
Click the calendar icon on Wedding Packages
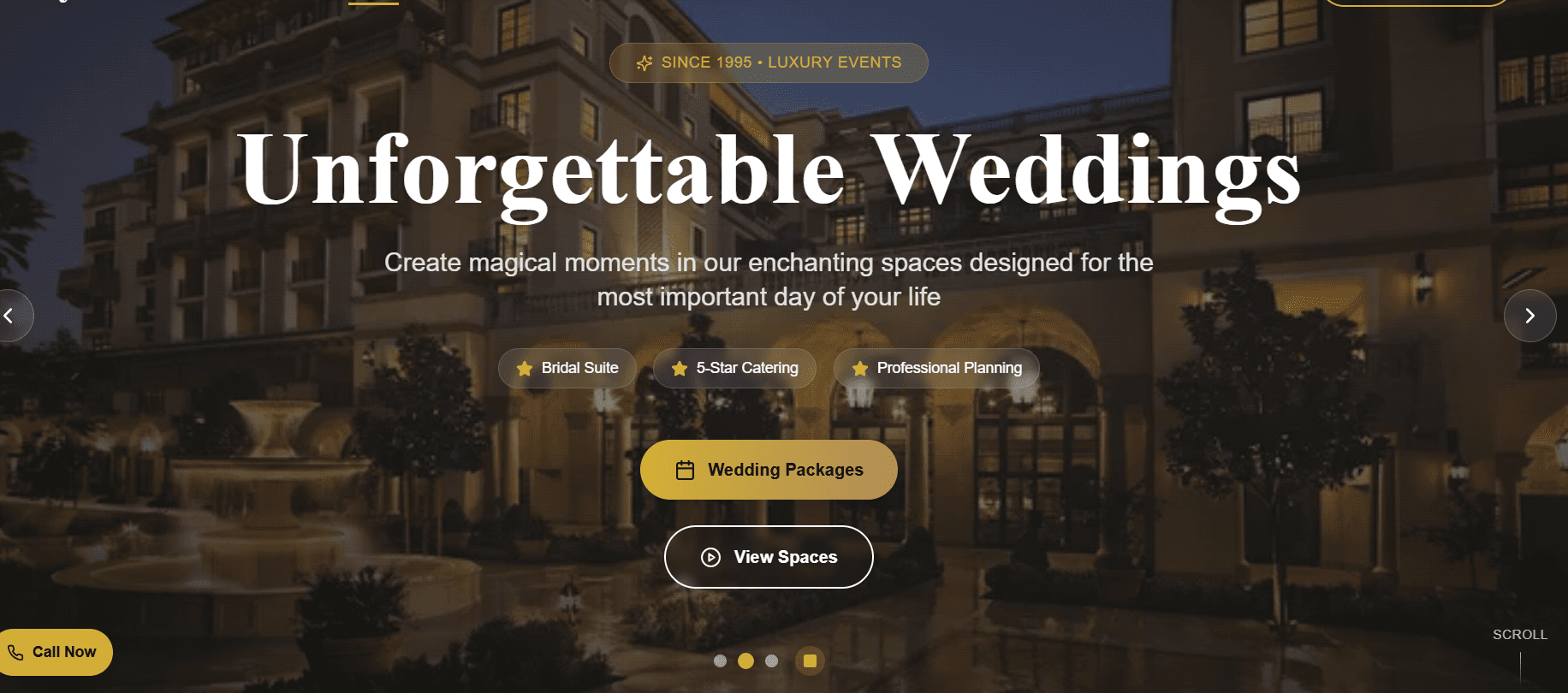click(x=685, y=470)
